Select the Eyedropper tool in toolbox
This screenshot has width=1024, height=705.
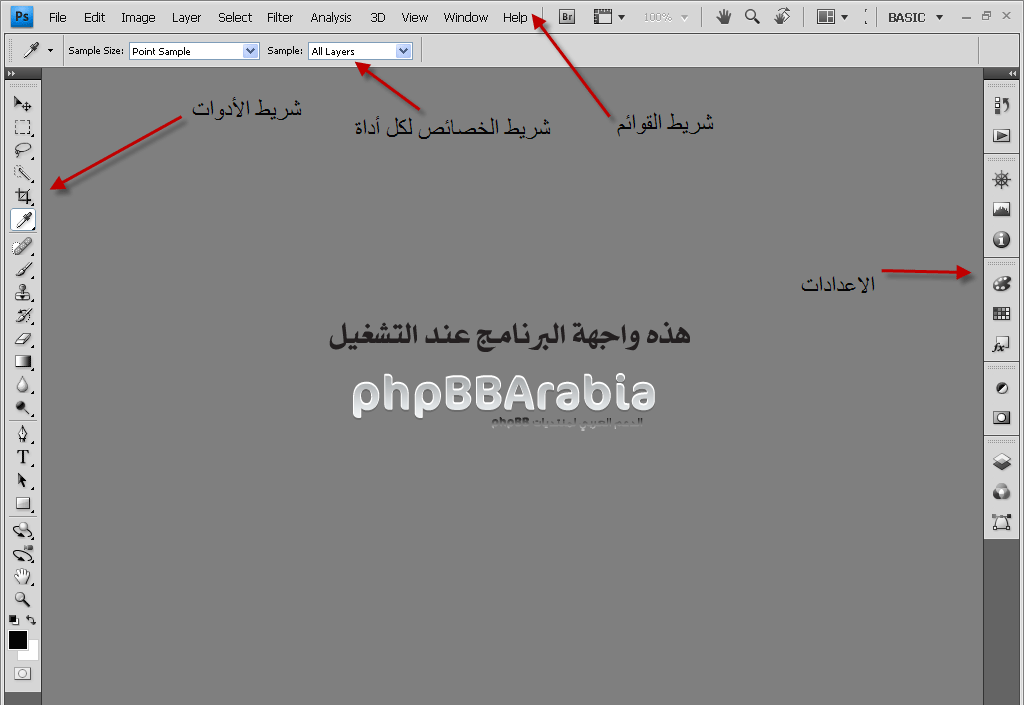[x=23, y=220]
